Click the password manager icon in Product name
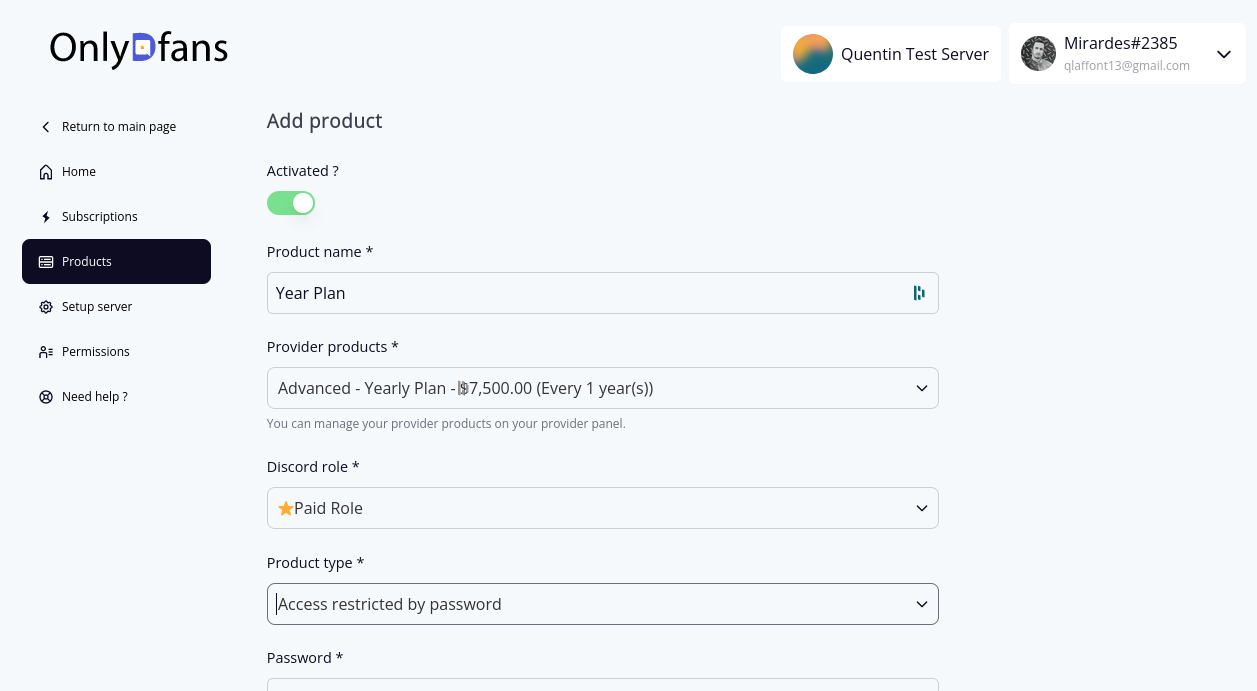1257x691 pixels. coord(918,293)
